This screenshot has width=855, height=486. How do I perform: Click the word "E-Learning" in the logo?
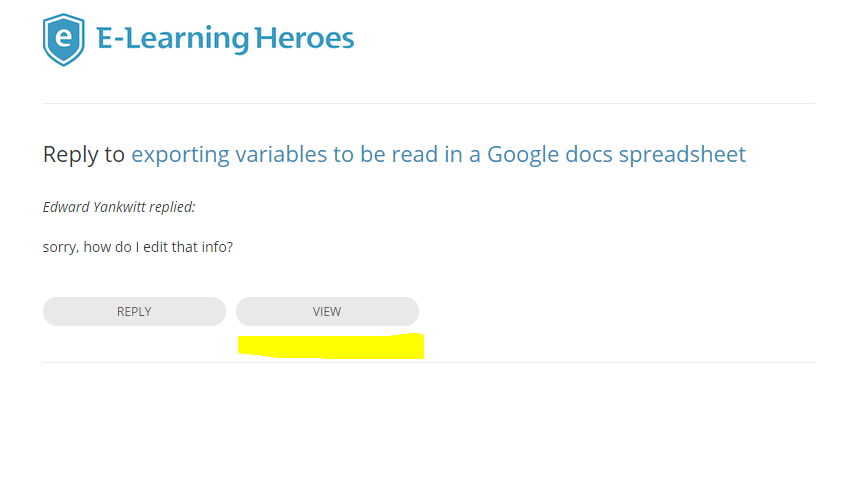(172, 39)
